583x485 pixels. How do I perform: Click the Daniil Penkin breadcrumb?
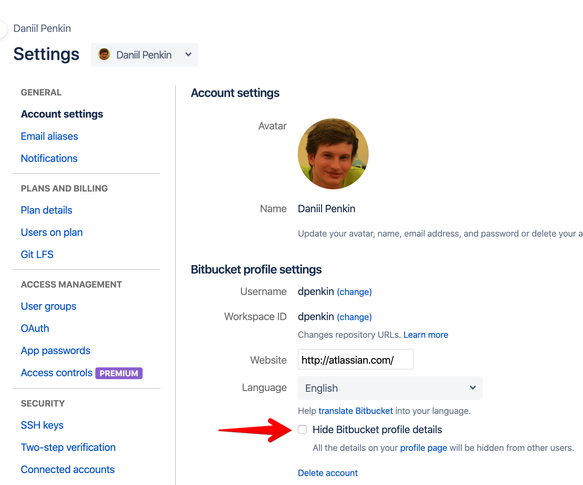tap(42, 28)
